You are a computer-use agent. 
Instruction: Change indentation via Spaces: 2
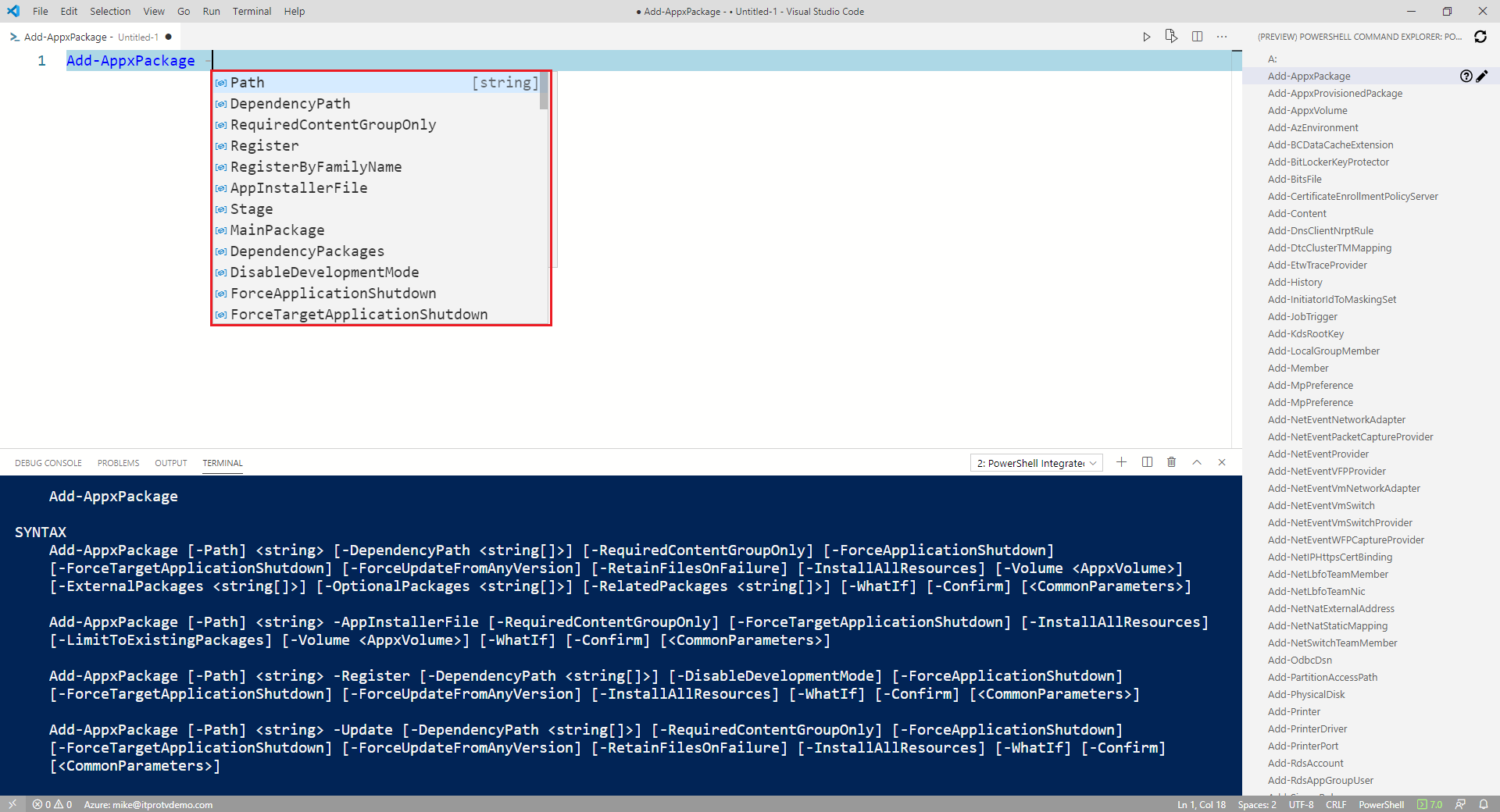point(1256,804)
